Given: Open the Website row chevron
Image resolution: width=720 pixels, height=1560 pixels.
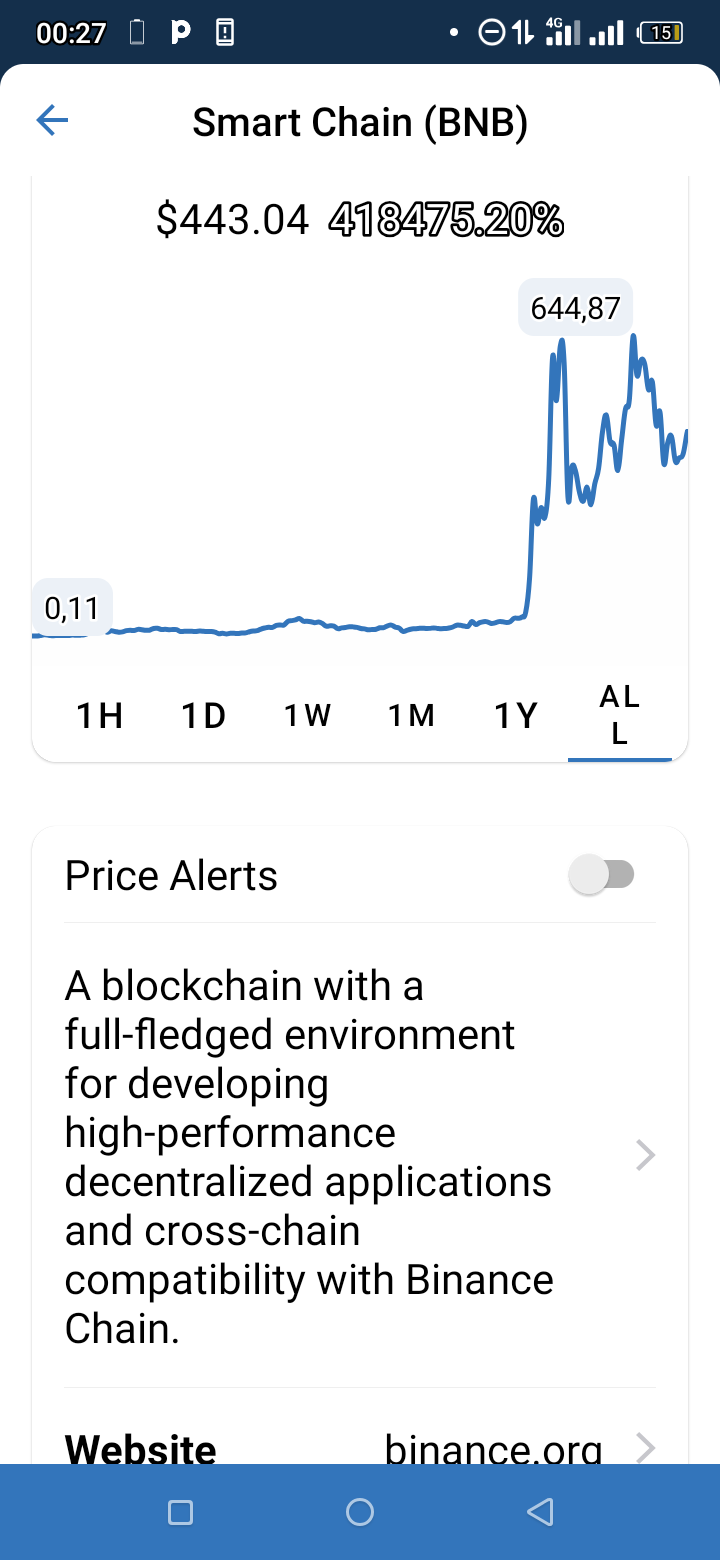Looking at the screenshot, I should tap(646, 1447).
